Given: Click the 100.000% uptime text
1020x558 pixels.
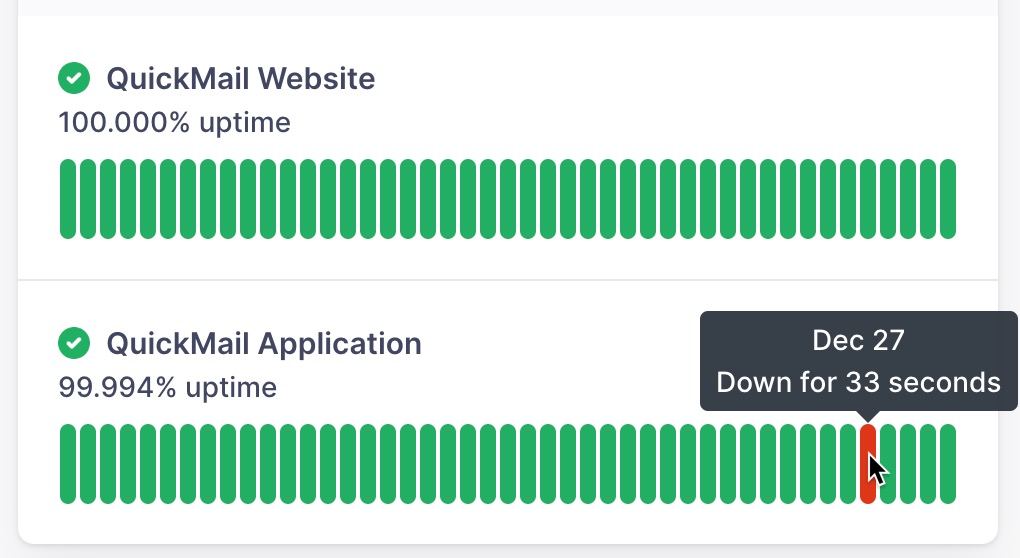Looking at the screenshot, I should (x=174, y=123).
